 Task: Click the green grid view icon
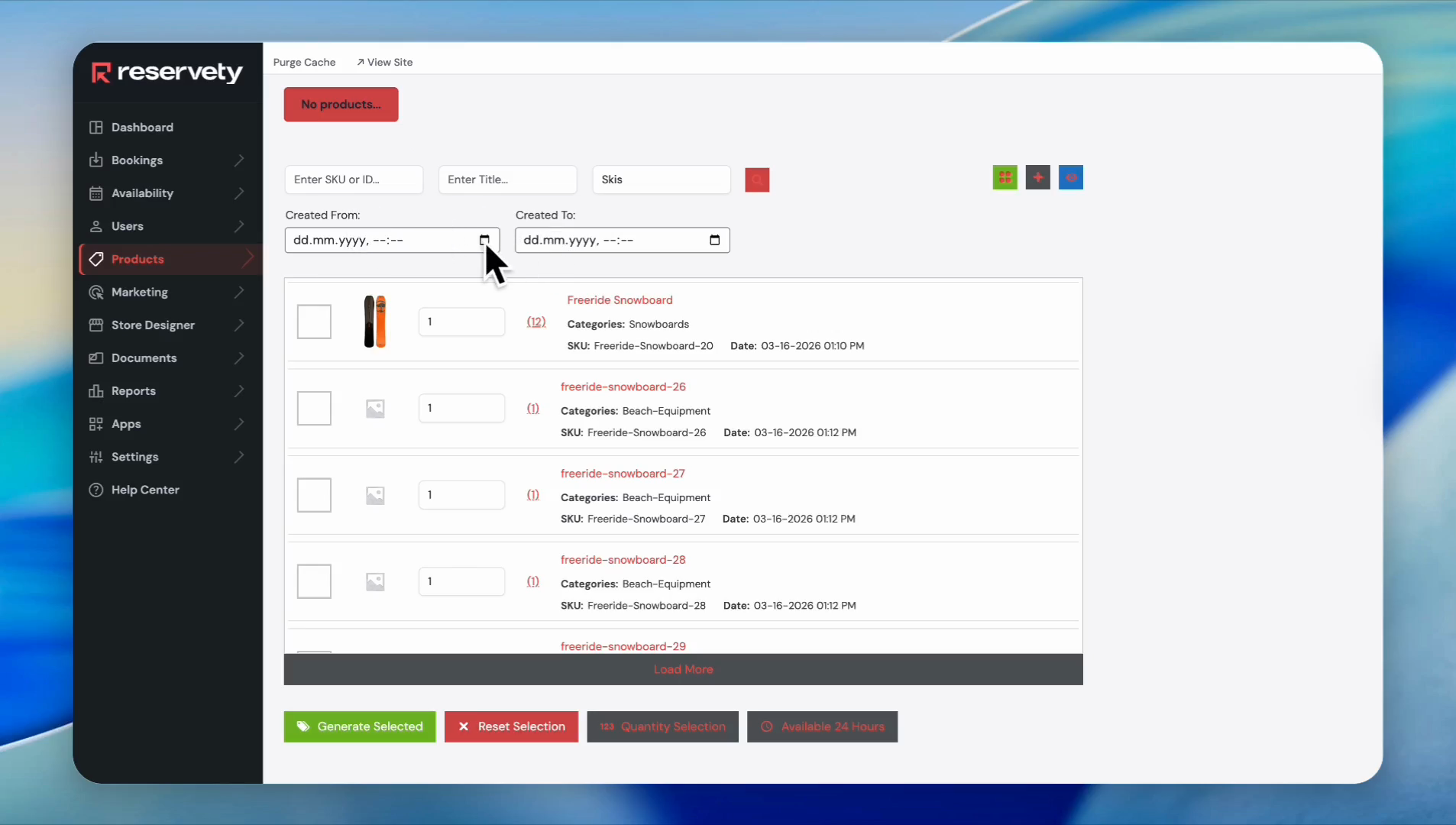1005,177
